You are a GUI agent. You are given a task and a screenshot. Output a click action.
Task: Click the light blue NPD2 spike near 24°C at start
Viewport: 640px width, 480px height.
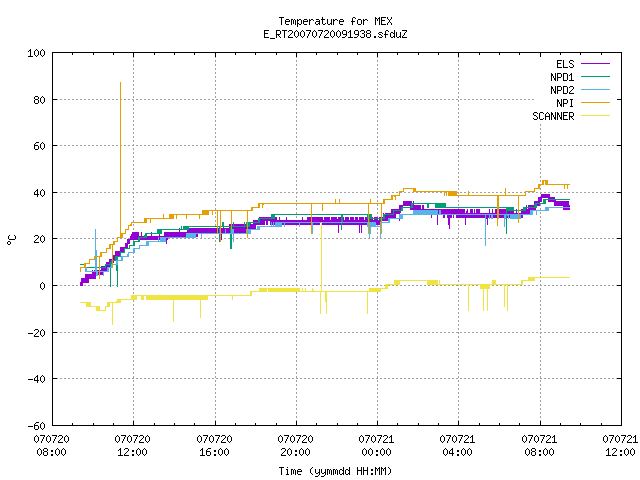coord(96,249)
